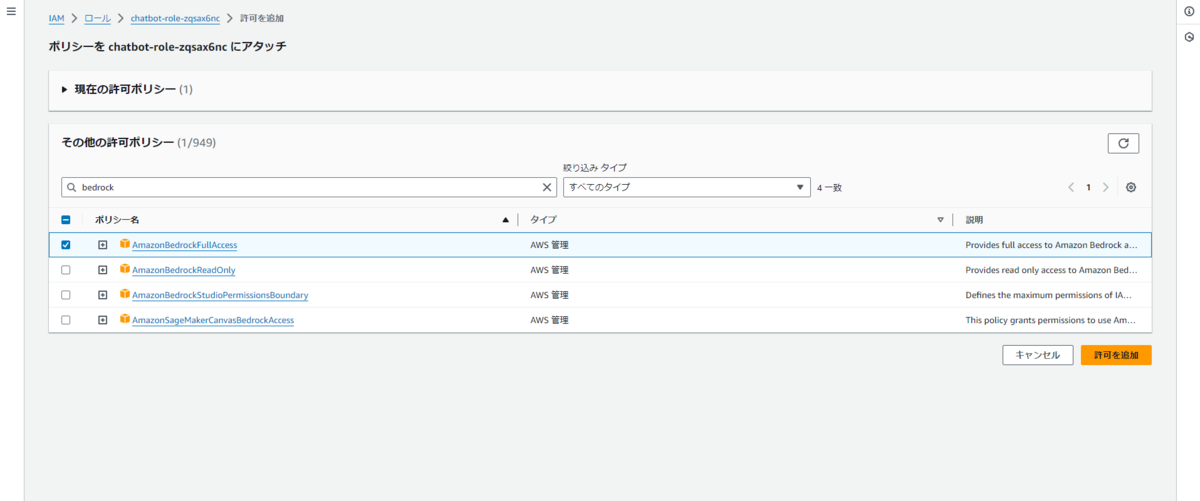This screenshot has width=1200, height=501.
Task: Sort by policy name ascending arrow
Action: (x=506, y=219)
